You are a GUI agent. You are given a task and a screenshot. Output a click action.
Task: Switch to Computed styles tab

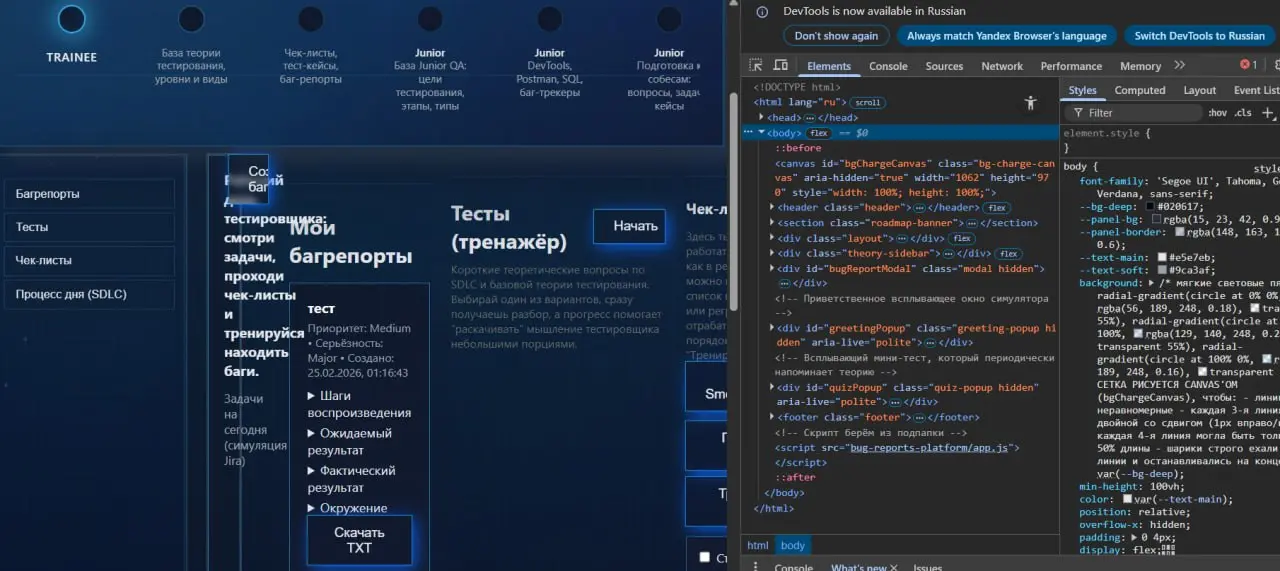coord(1140,90)
